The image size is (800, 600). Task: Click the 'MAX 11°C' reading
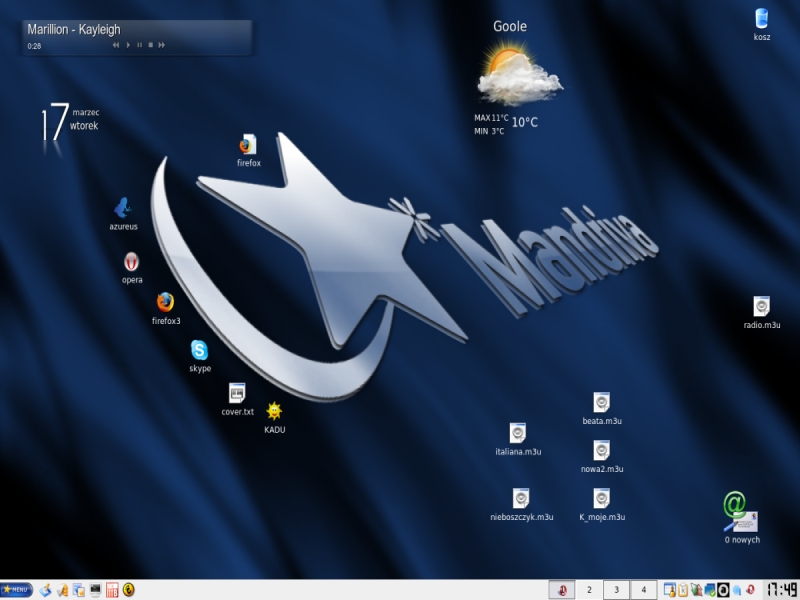pyautogui.click(x=491, y=118)
